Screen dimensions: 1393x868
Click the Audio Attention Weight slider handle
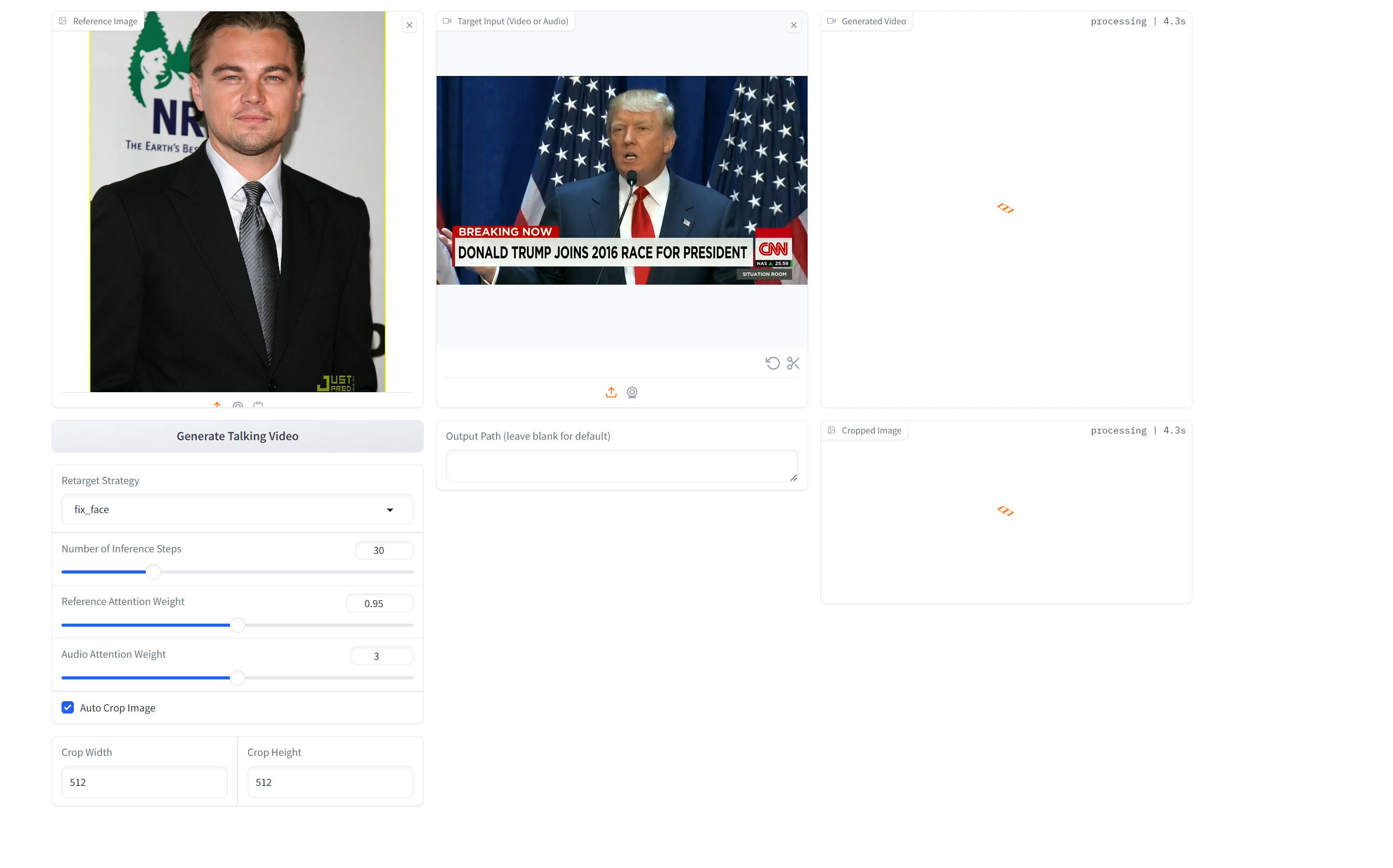(237, 677)
